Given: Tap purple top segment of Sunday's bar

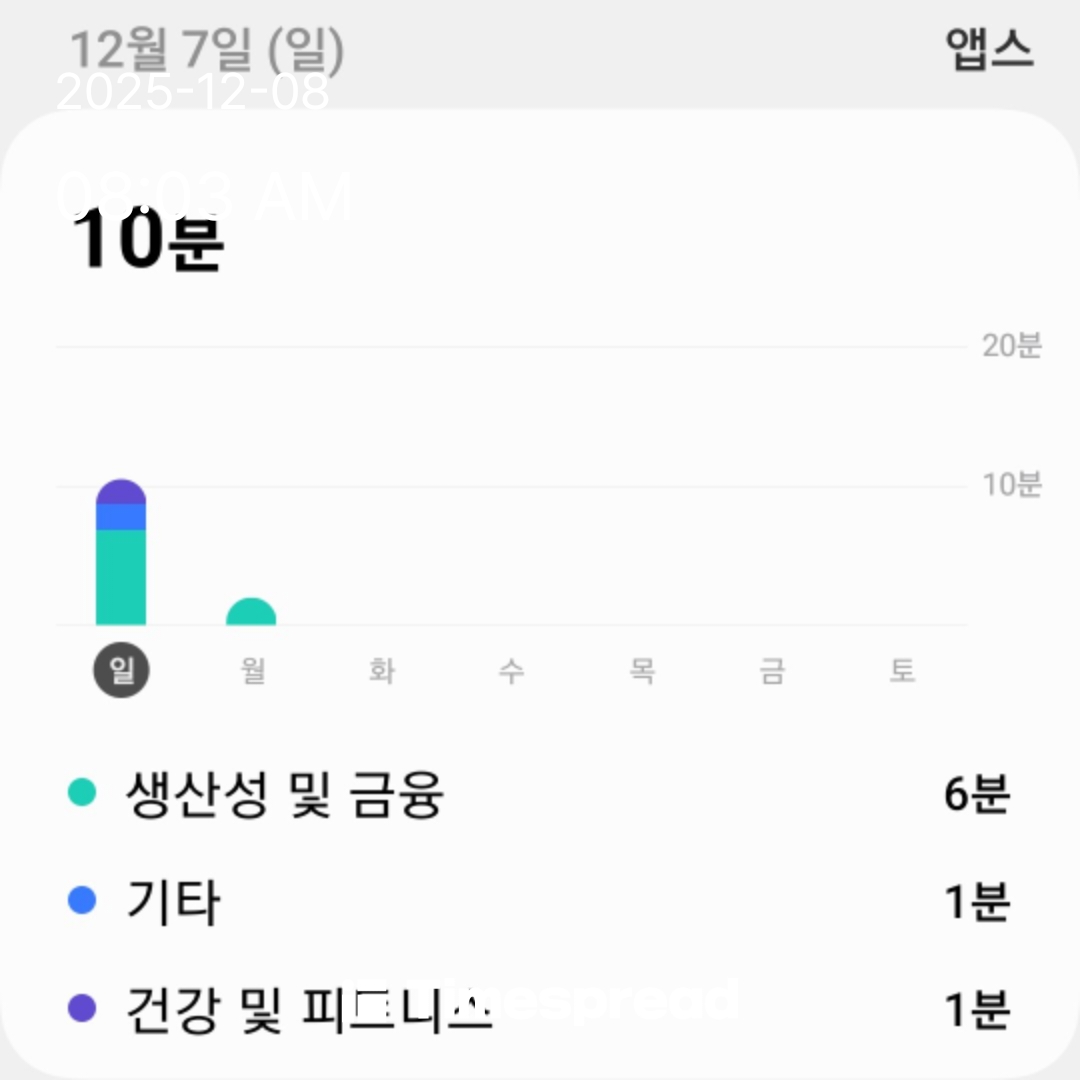Looking at the screenshot, I should coord(121,492).
